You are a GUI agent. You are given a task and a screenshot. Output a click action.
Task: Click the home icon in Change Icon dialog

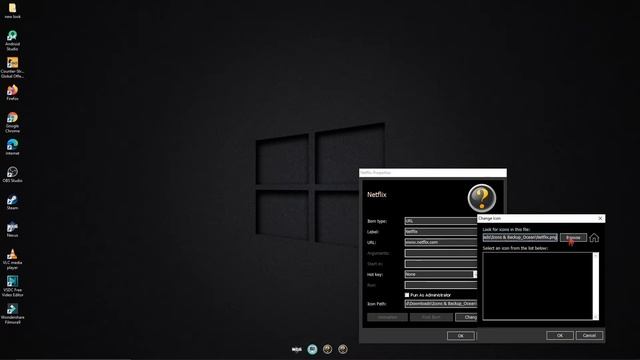(x=594, y=238)
